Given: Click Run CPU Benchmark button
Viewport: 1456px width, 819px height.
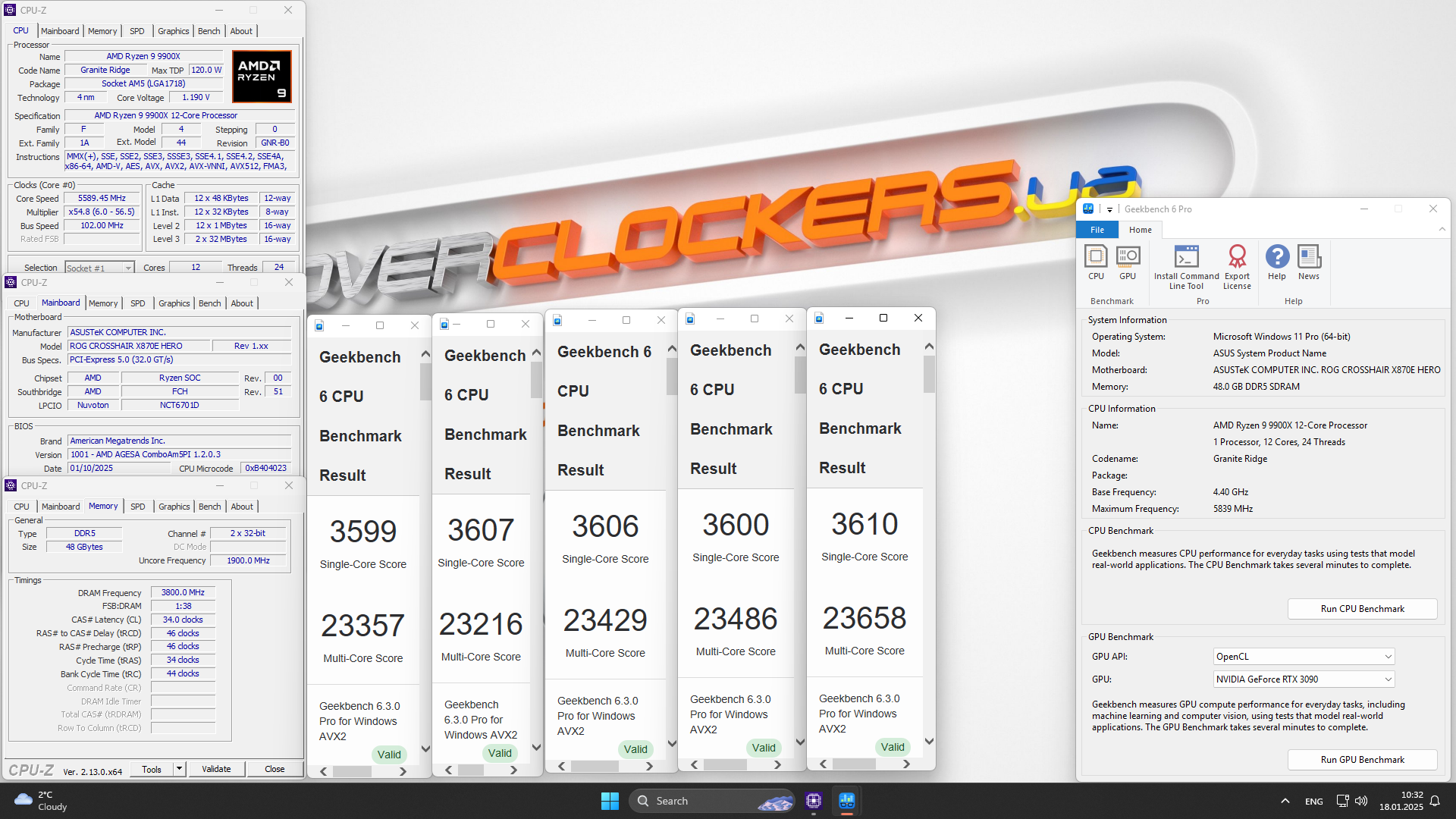Looking at the screenshot, I should pos(1361,608).
